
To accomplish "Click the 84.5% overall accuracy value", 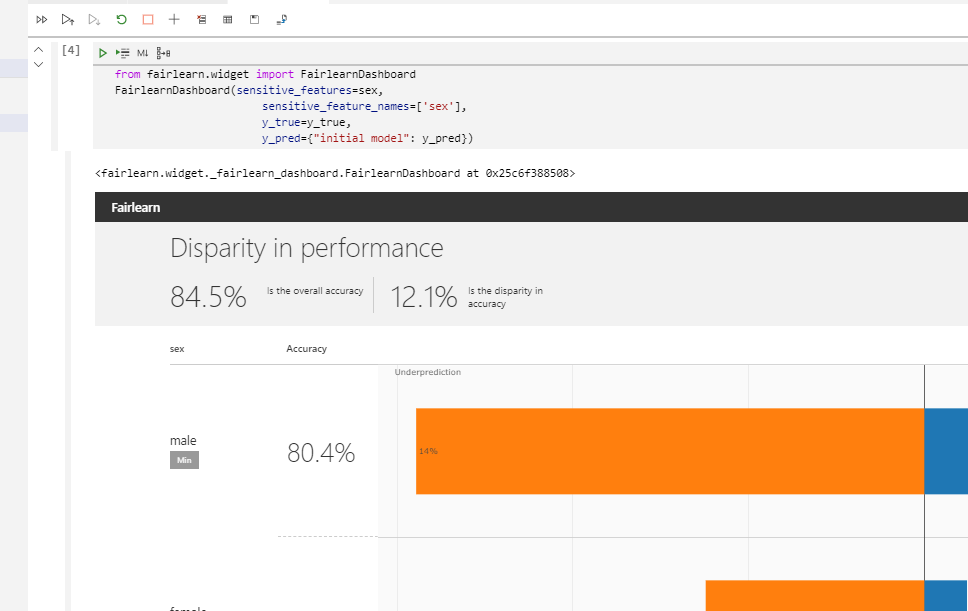I will [x=208, y=297].
